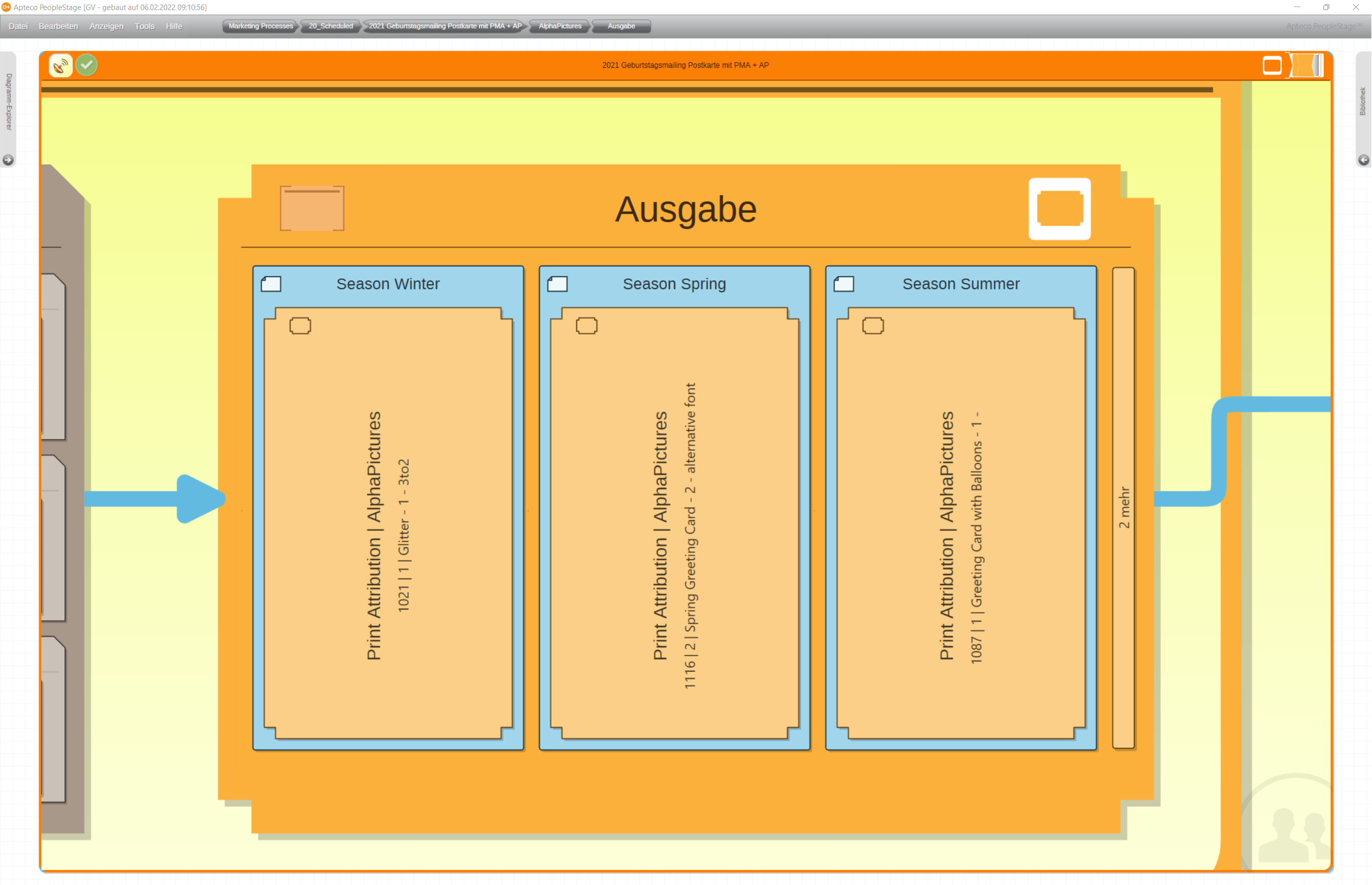Screen dimensions: 1372x885
Task: Click the small icon in Winter Print Attribution box
Action: click(300, 326)
